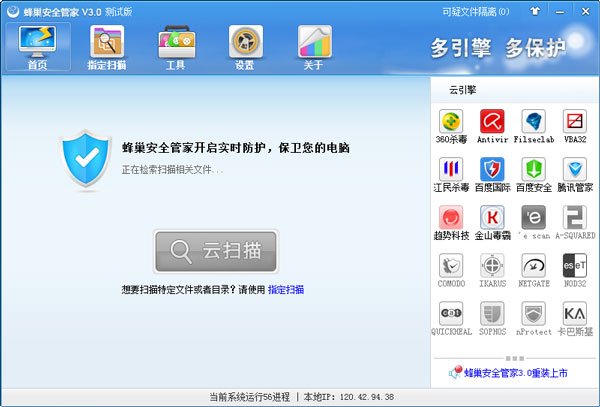Enable the nProtect engine icon
Screen dimensions: 600x407
tap(534, 314)
